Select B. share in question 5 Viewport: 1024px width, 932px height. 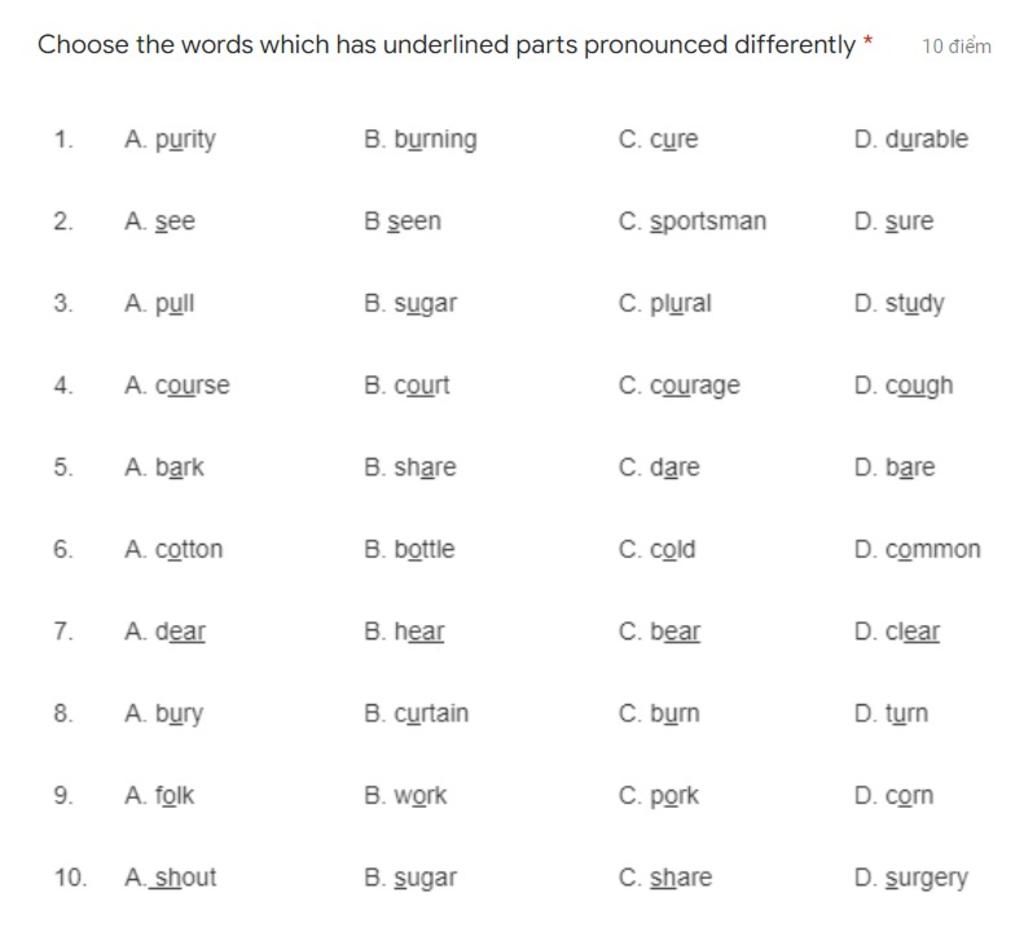pos(410,467)
